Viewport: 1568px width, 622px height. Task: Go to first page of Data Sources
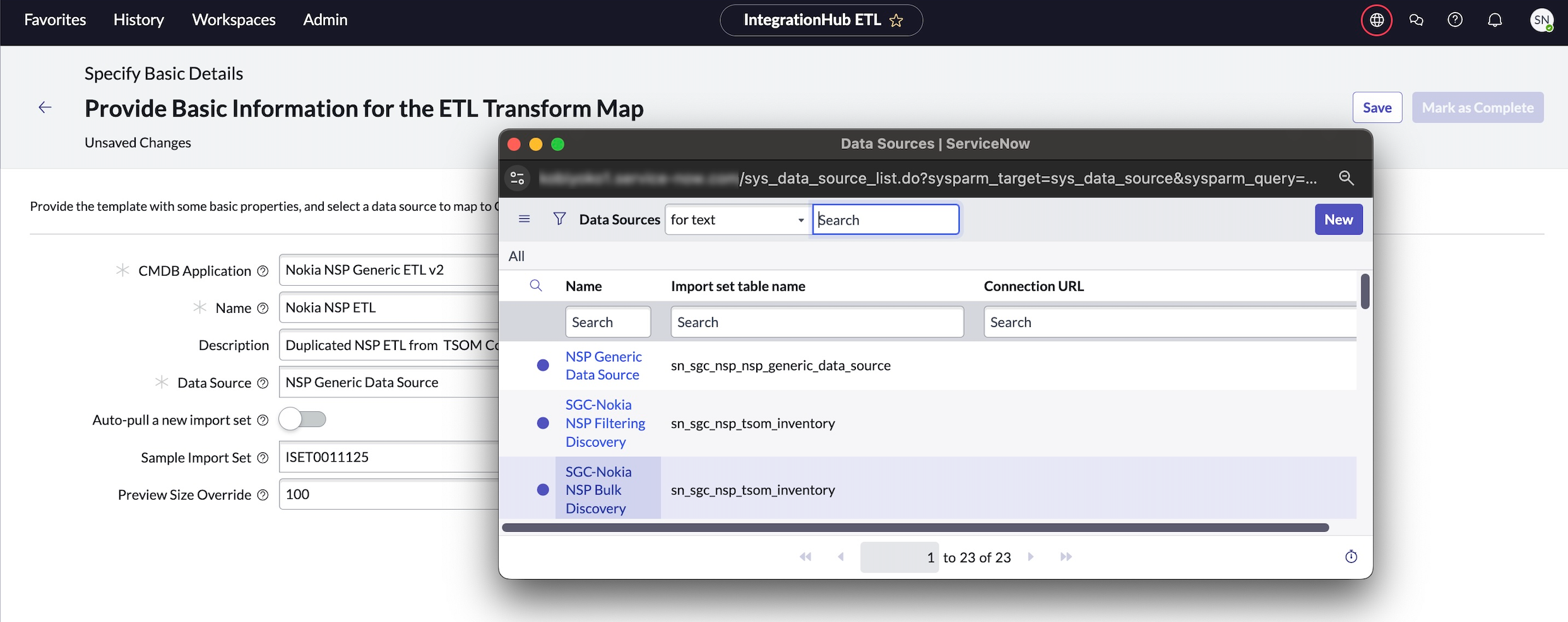(x=805, y=557)
